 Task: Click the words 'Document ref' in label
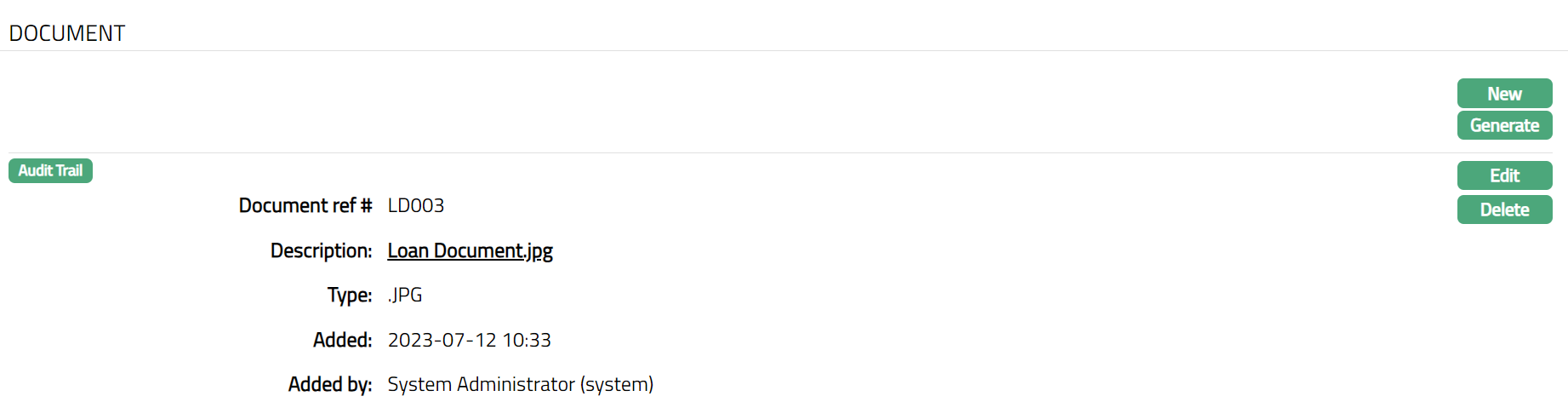(x=297, y=205)
